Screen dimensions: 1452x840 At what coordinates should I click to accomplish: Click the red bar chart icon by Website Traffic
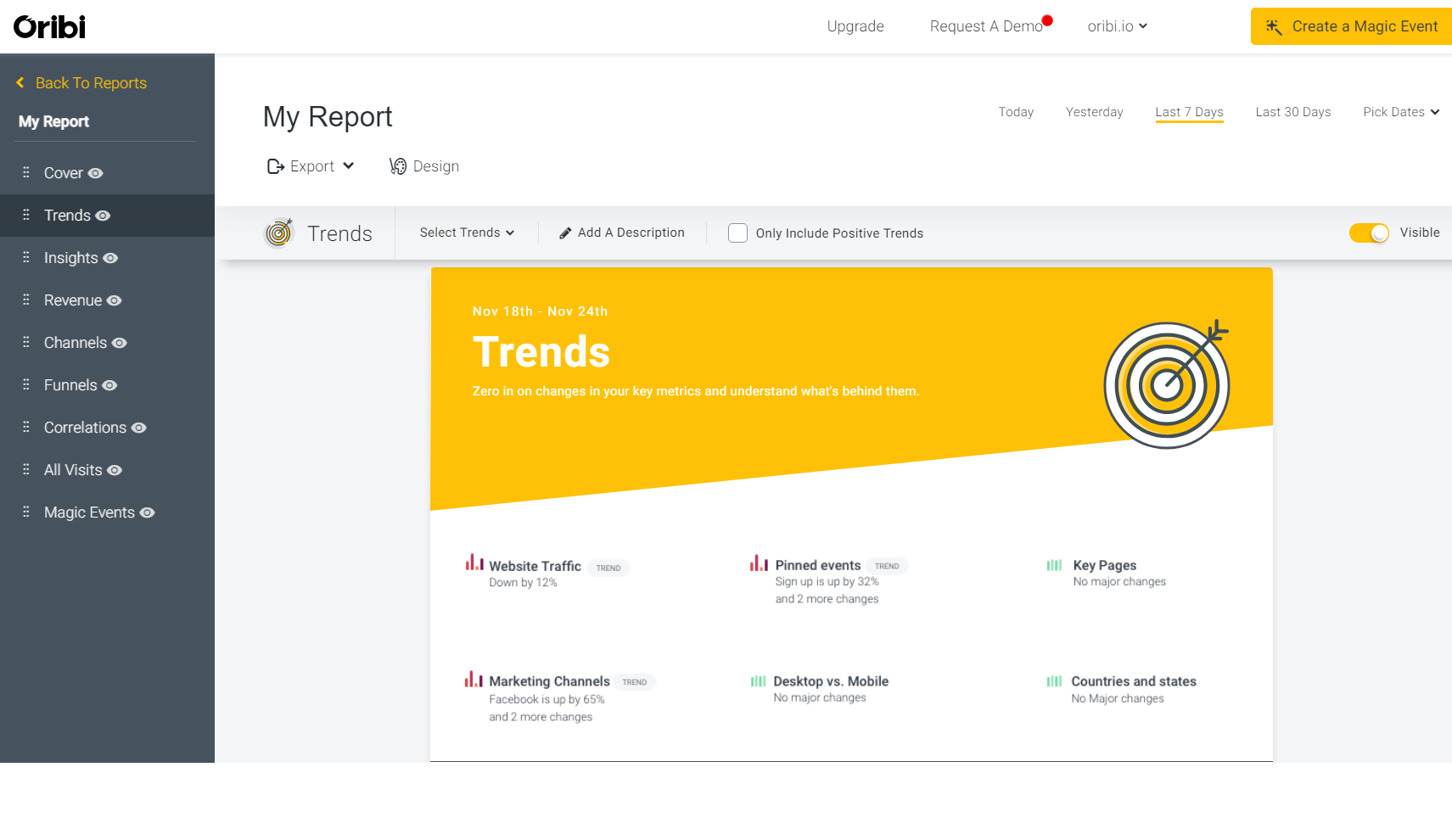coord(474,562)
